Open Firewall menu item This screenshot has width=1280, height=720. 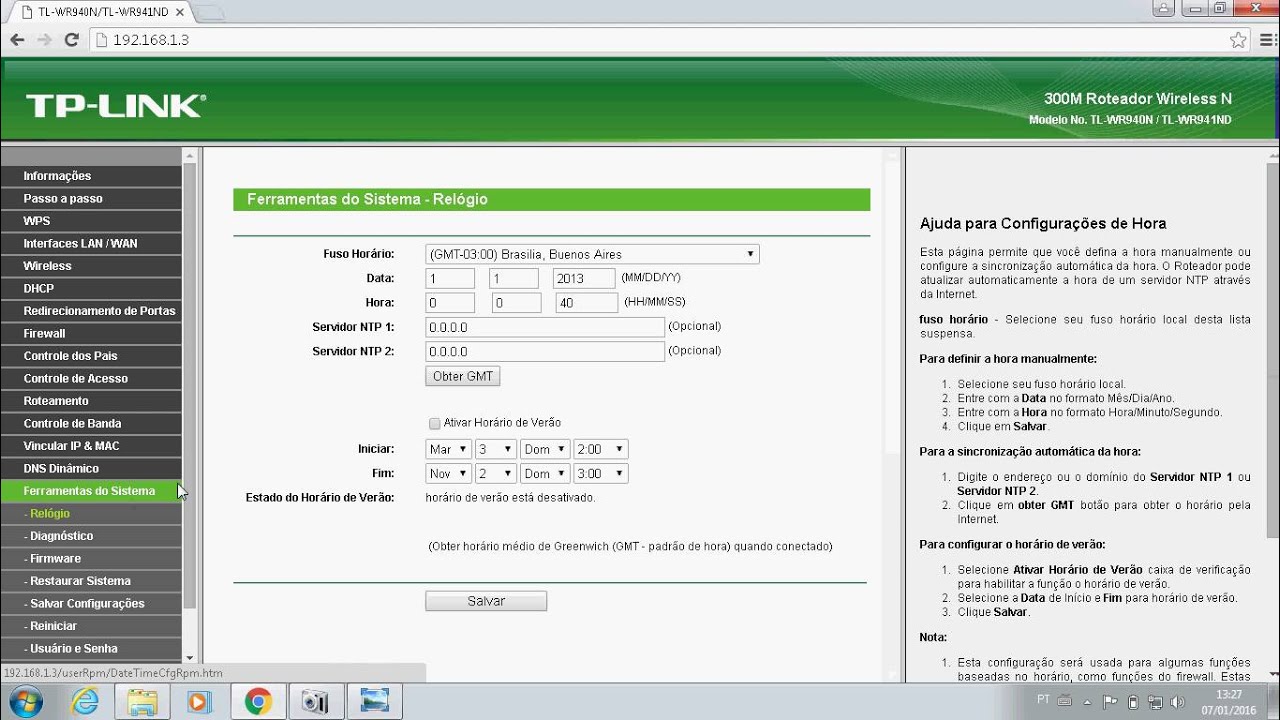tap(91, 333)
